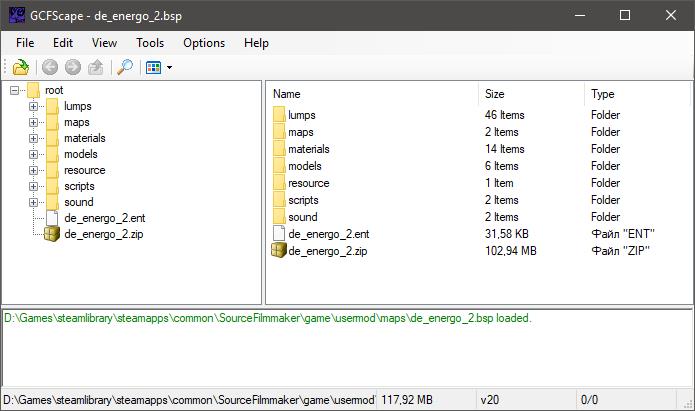
Task: Select sound folder label in tree
Action: tap(79, 202)
